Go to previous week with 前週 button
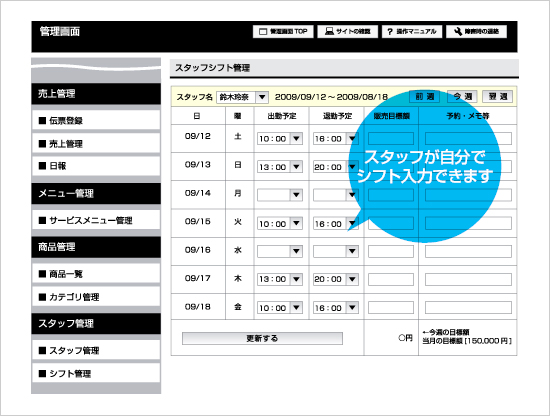 click(x=425, y=96)
